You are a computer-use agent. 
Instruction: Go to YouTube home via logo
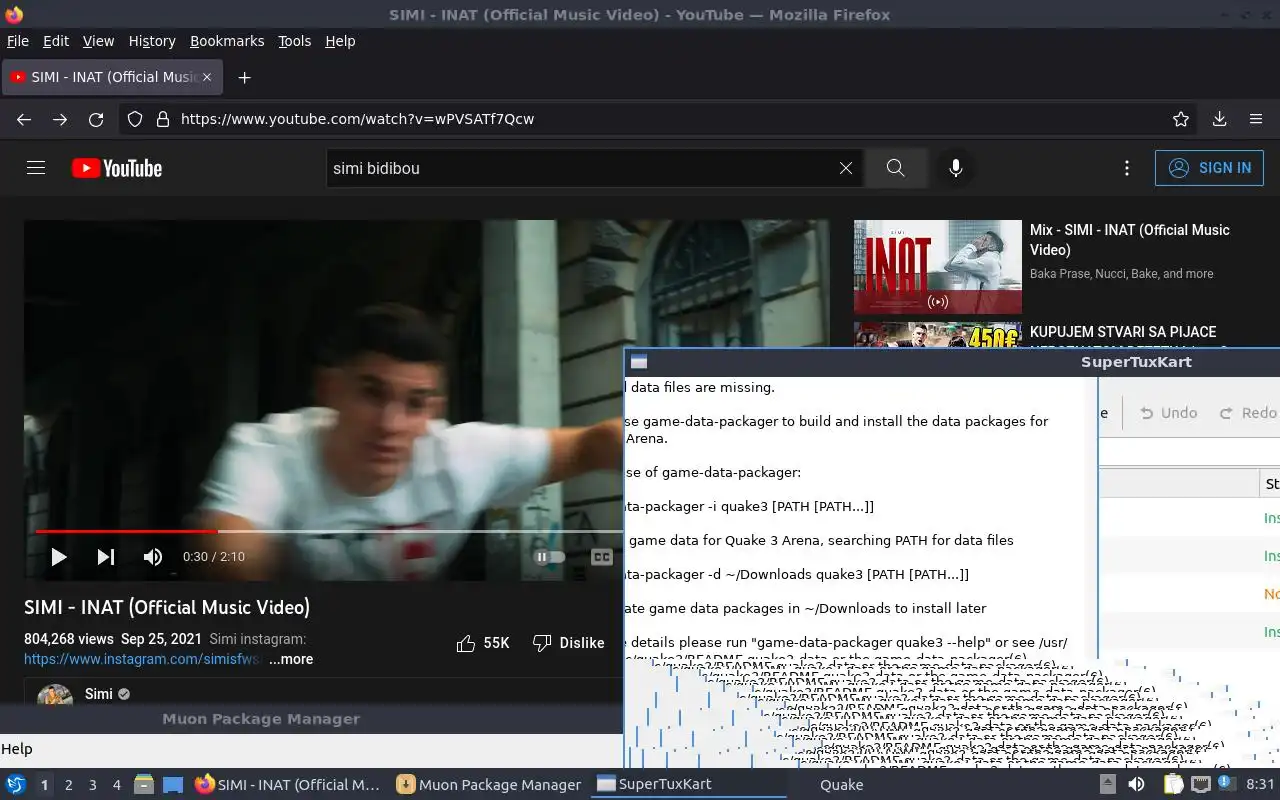117,168
